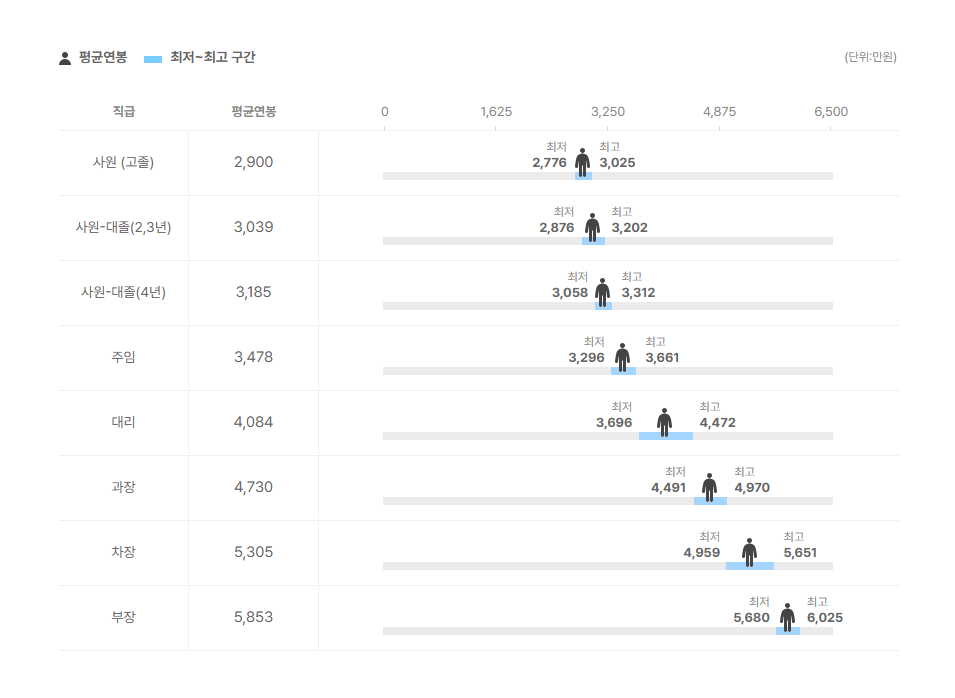Click the blue salary range bar for 차장
Viewport: 955px width, 698px height.
click(750, 566)
